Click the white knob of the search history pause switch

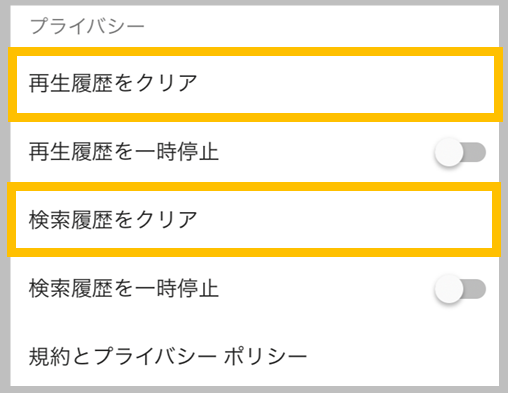449,289
